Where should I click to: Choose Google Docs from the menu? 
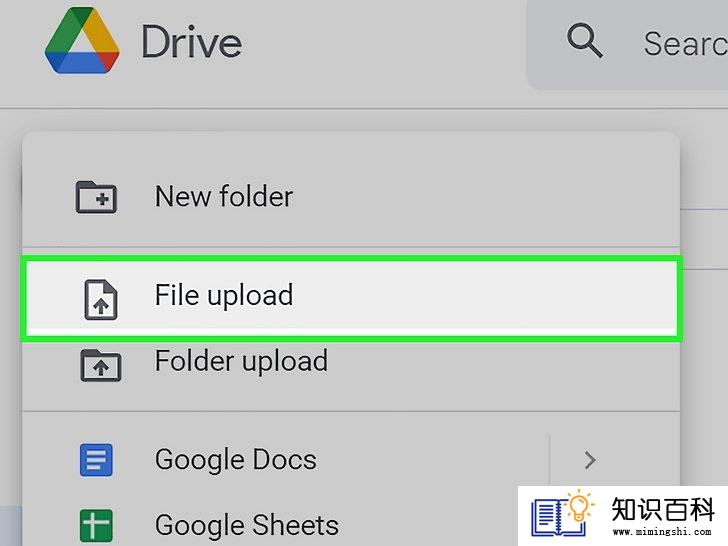pyautogui.click(x=285, y=460)
